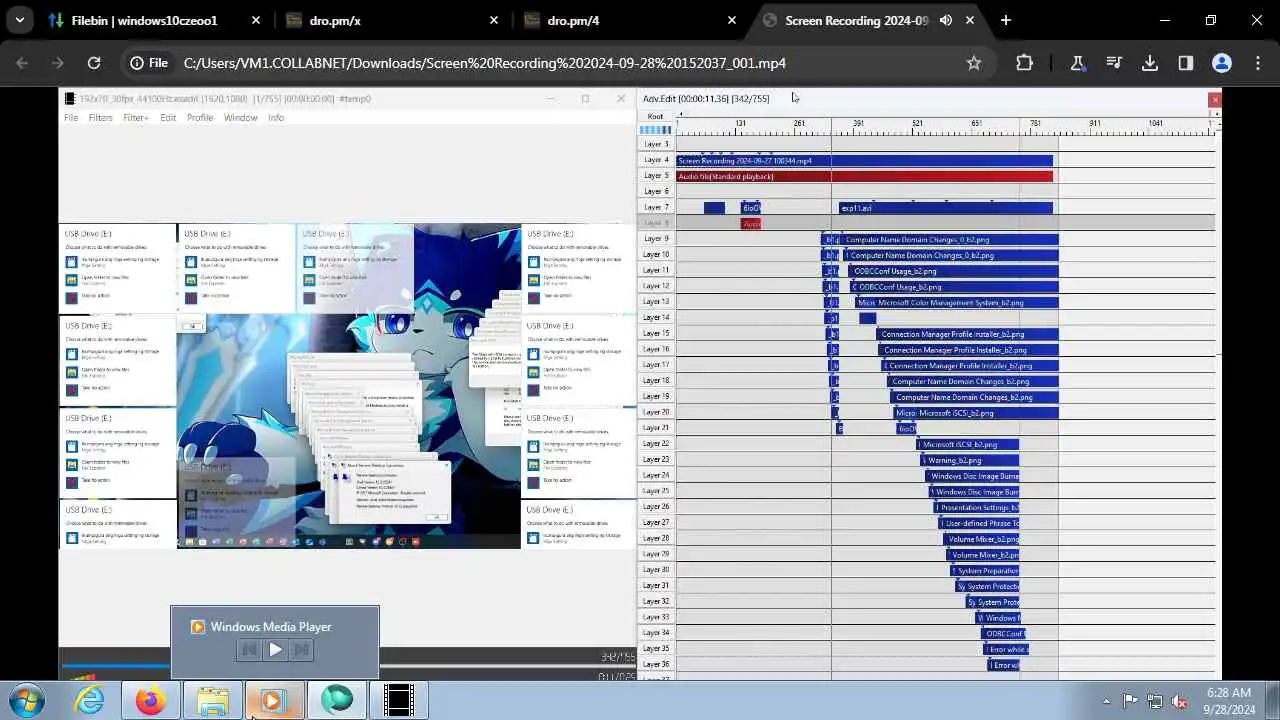Image resolution: width=1280 pixels, height=720 pixels.
Task: Select the red Audio file clip on Layer 5
Action: (865, 176)
